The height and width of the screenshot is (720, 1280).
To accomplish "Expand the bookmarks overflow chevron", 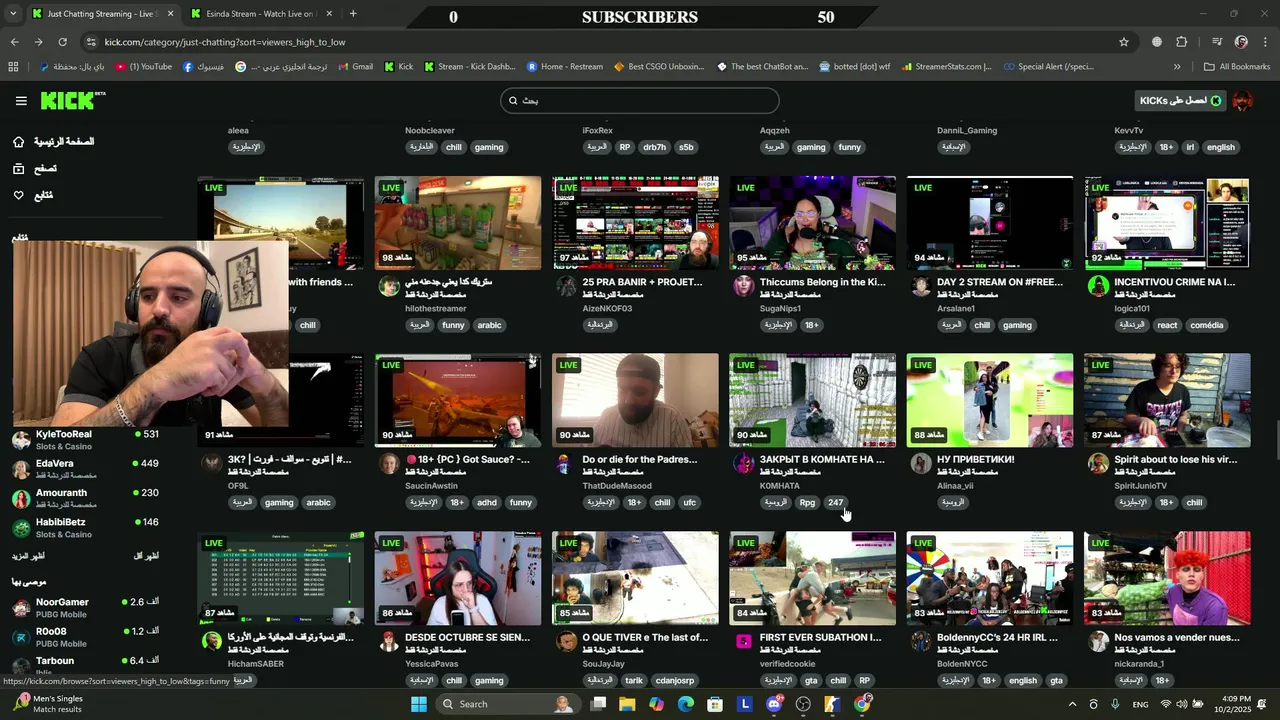I will point(1177,67).
